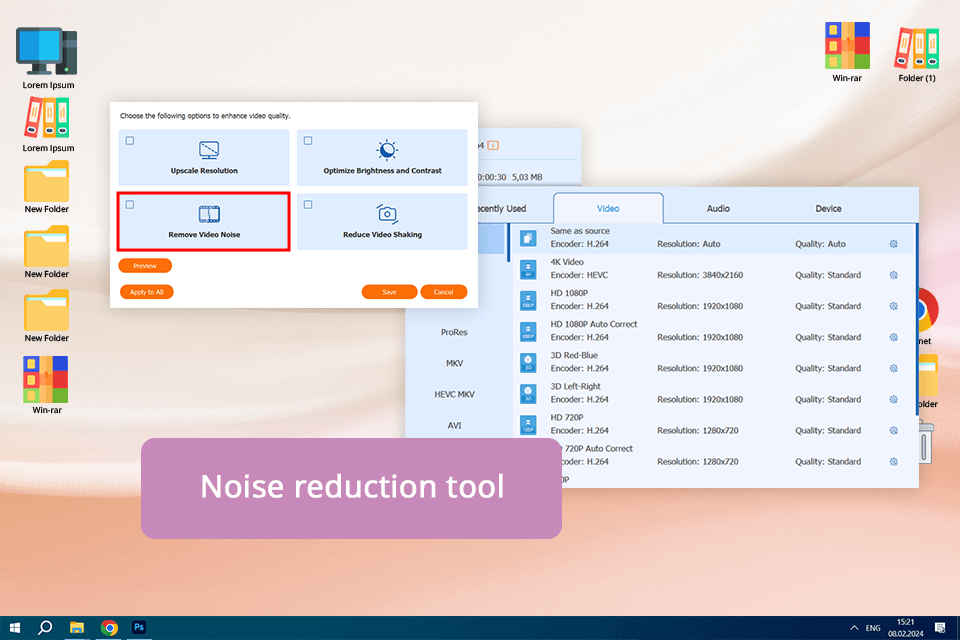The width and height of the screenshot is (960, 640).
Task: Open settings gear for 3D Left-Right preset
Action: pos(893,399)
